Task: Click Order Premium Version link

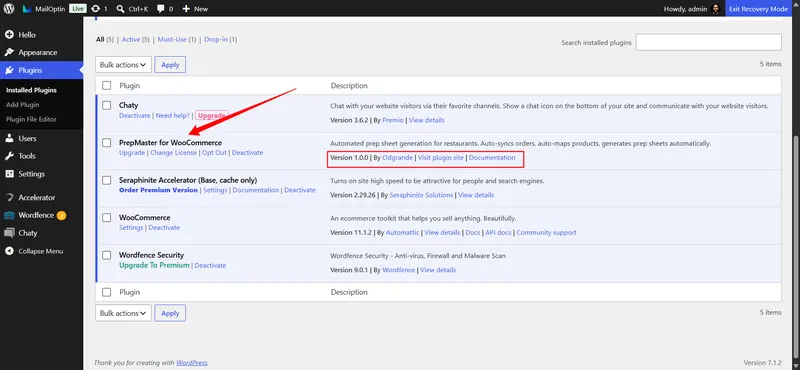Action: [x=158, y=190]
